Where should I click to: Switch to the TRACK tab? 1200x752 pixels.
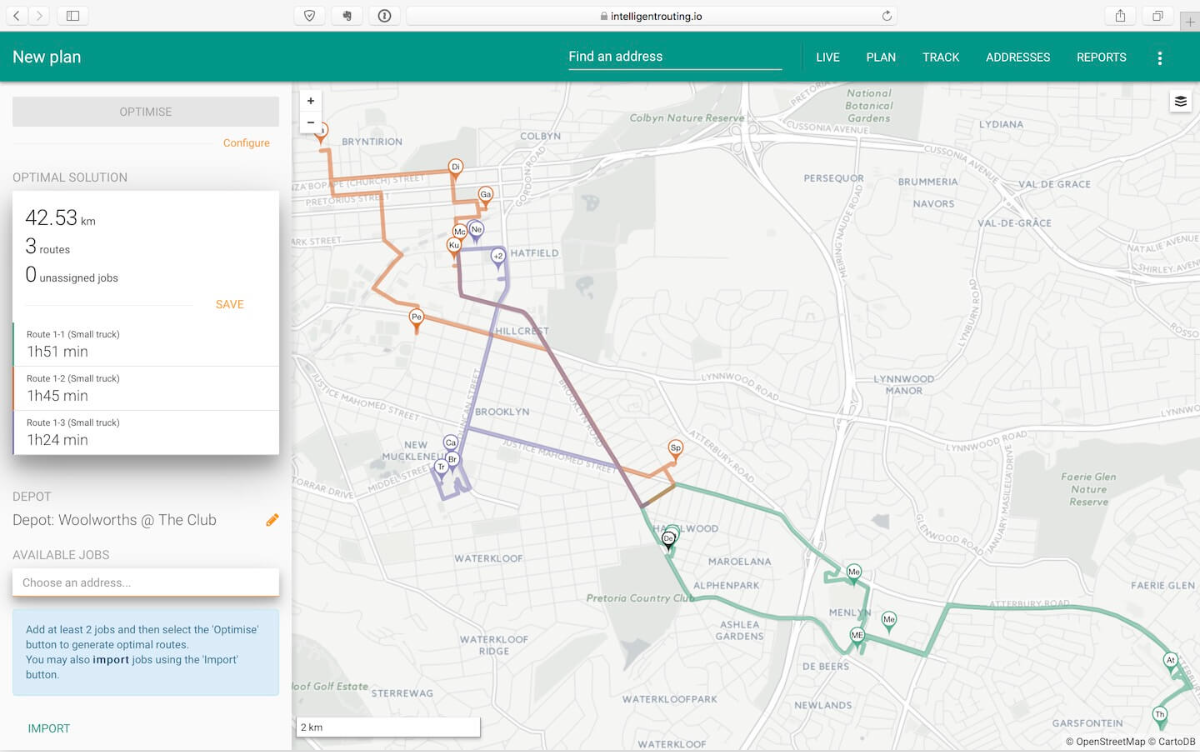(x=940, y=58)
